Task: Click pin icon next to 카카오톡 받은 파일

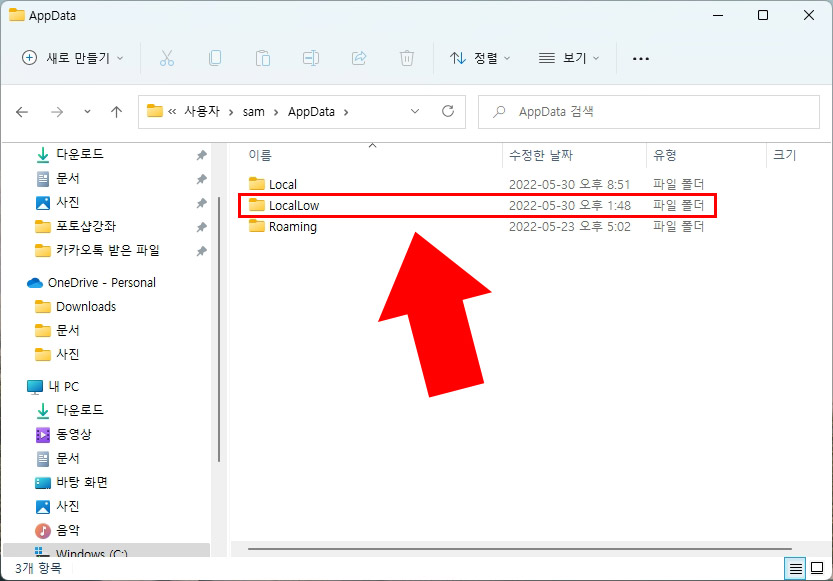Action: [x=201, y=251]
